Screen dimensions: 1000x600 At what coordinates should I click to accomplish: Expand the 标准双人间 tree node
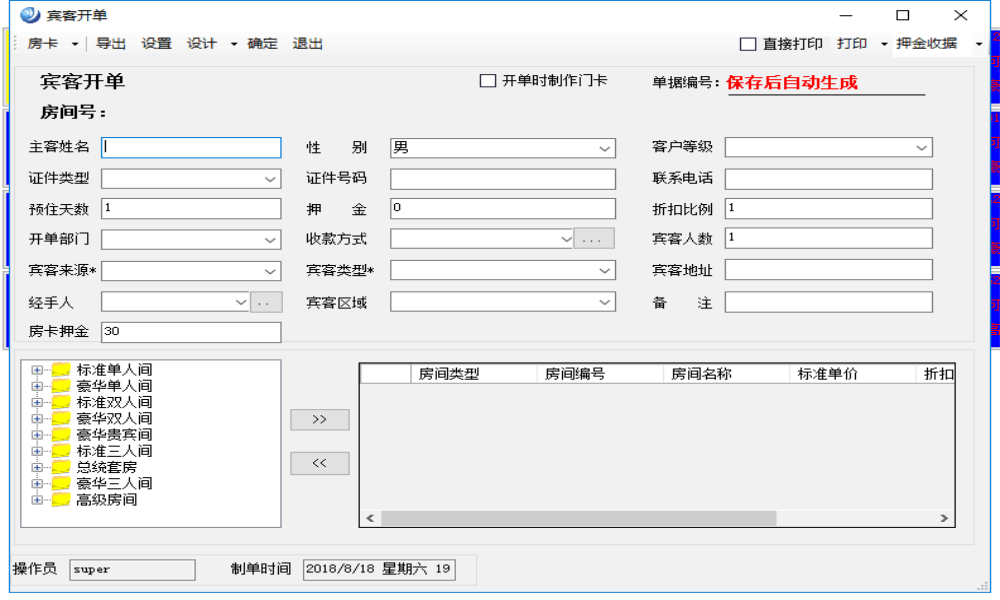click(37, 402)
